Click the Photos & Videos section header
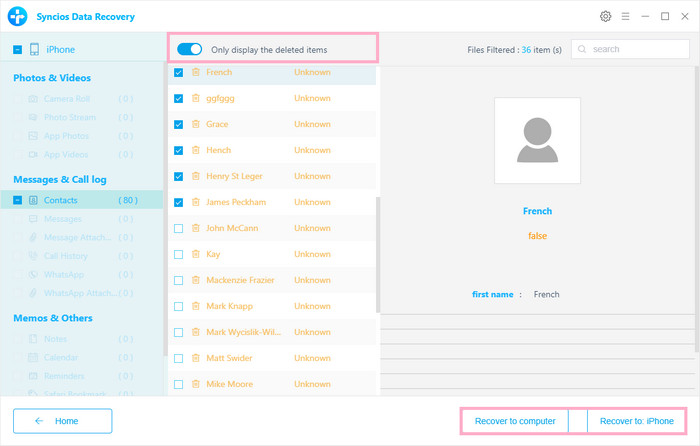This screenshot has width=700, height=446. point(52,78)
